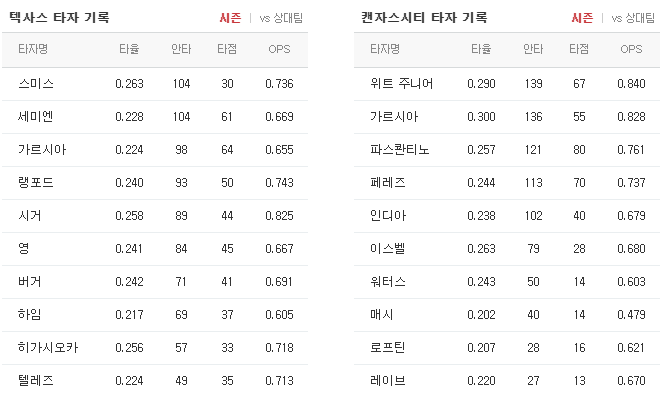Select 파스콴티노 batter name
Image resolution: width=660 pixels, height=412 pixels.
(399, 150)
